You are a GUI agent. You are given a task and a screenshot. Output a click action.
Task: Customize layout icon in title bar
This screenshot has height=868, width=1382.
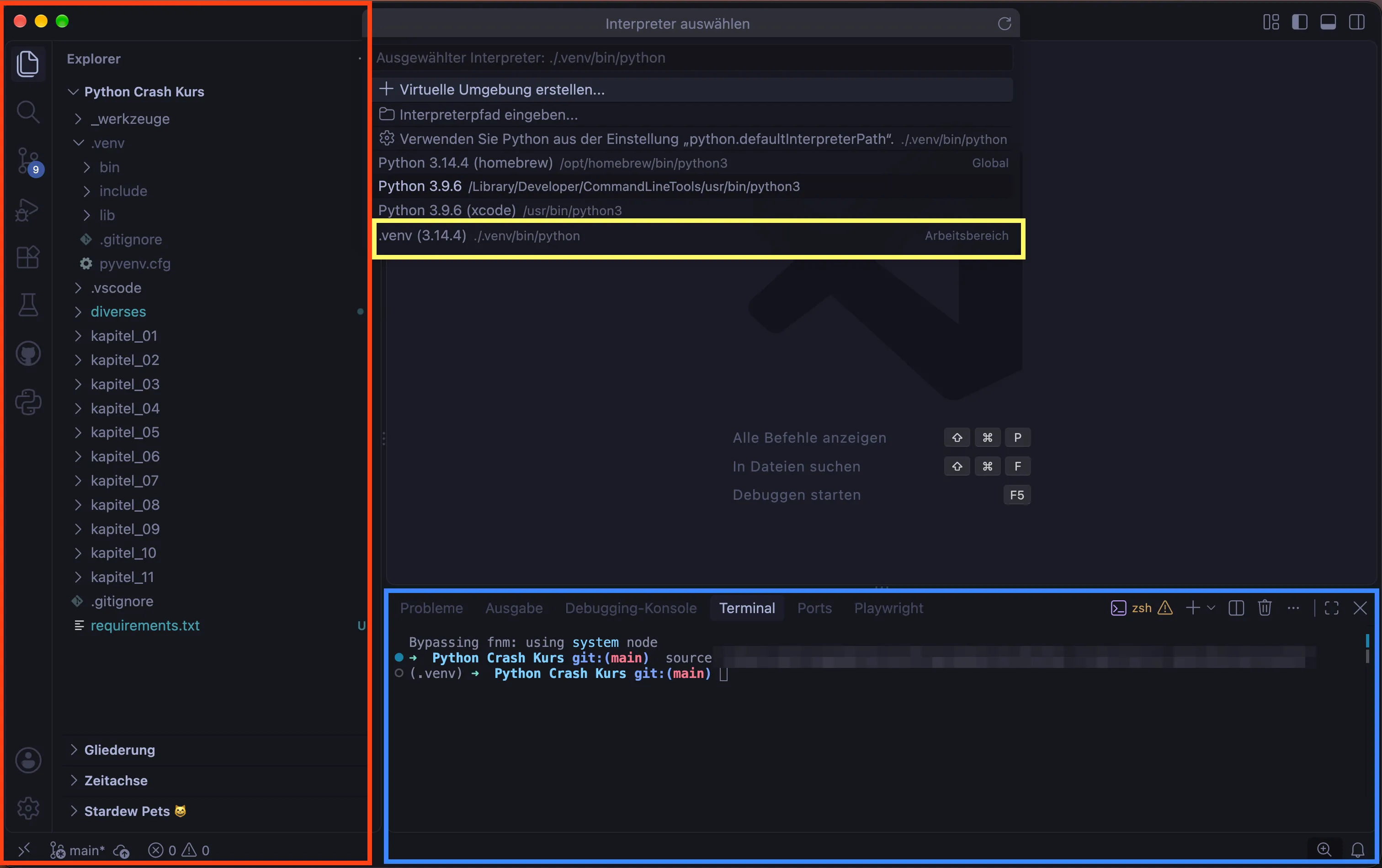pos(1270,22)
